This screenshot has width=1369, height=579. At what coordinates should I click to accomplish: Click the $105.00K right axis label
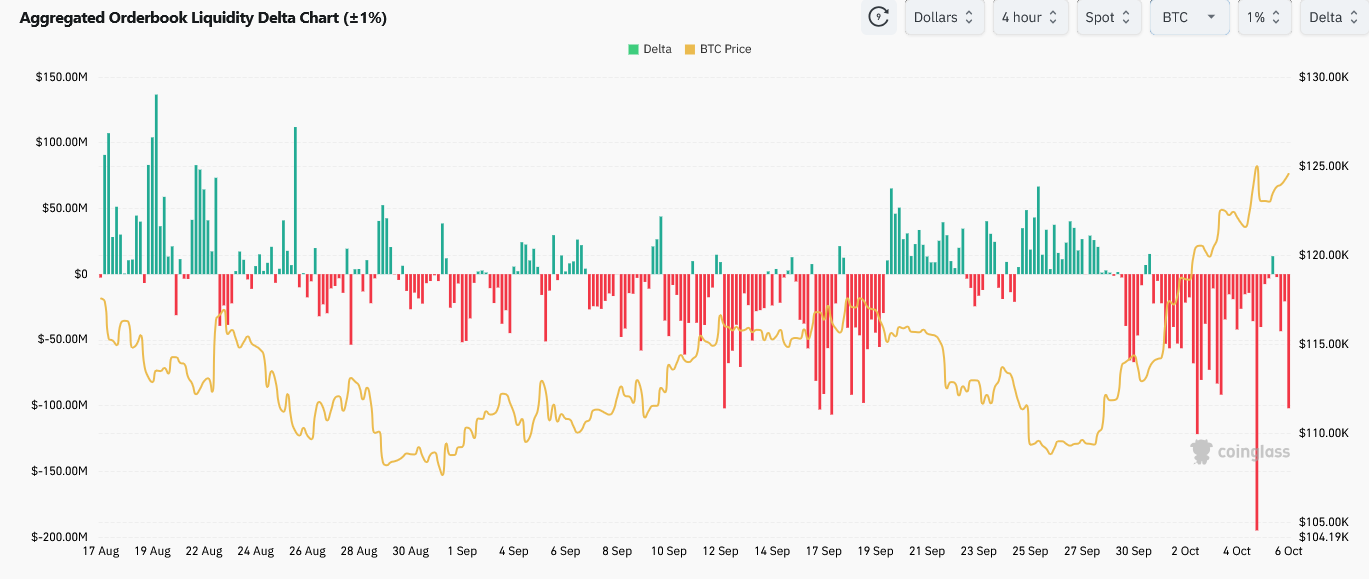click(1323, 522)
